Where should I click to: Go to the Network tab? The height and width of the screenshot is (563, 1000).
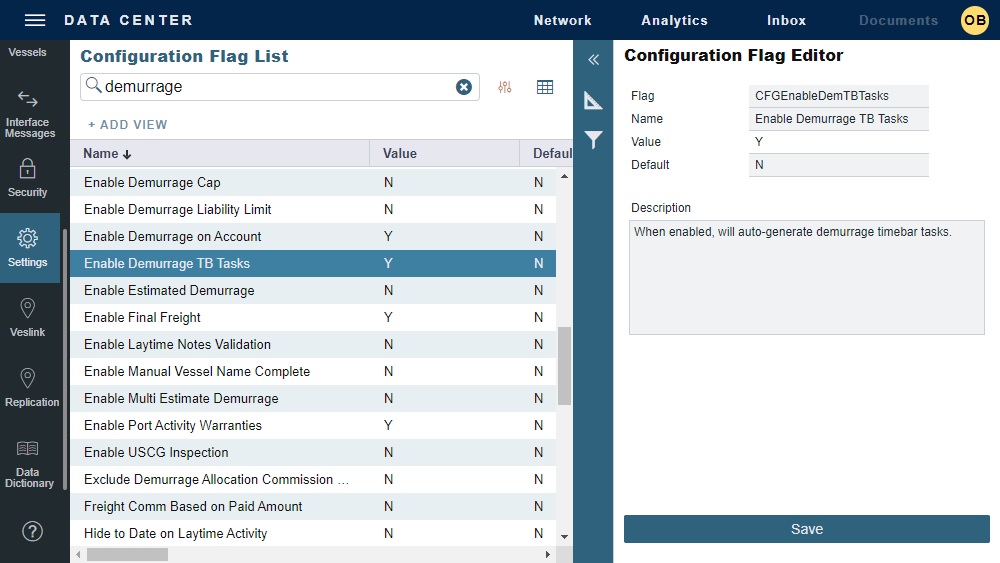[562, 20]
